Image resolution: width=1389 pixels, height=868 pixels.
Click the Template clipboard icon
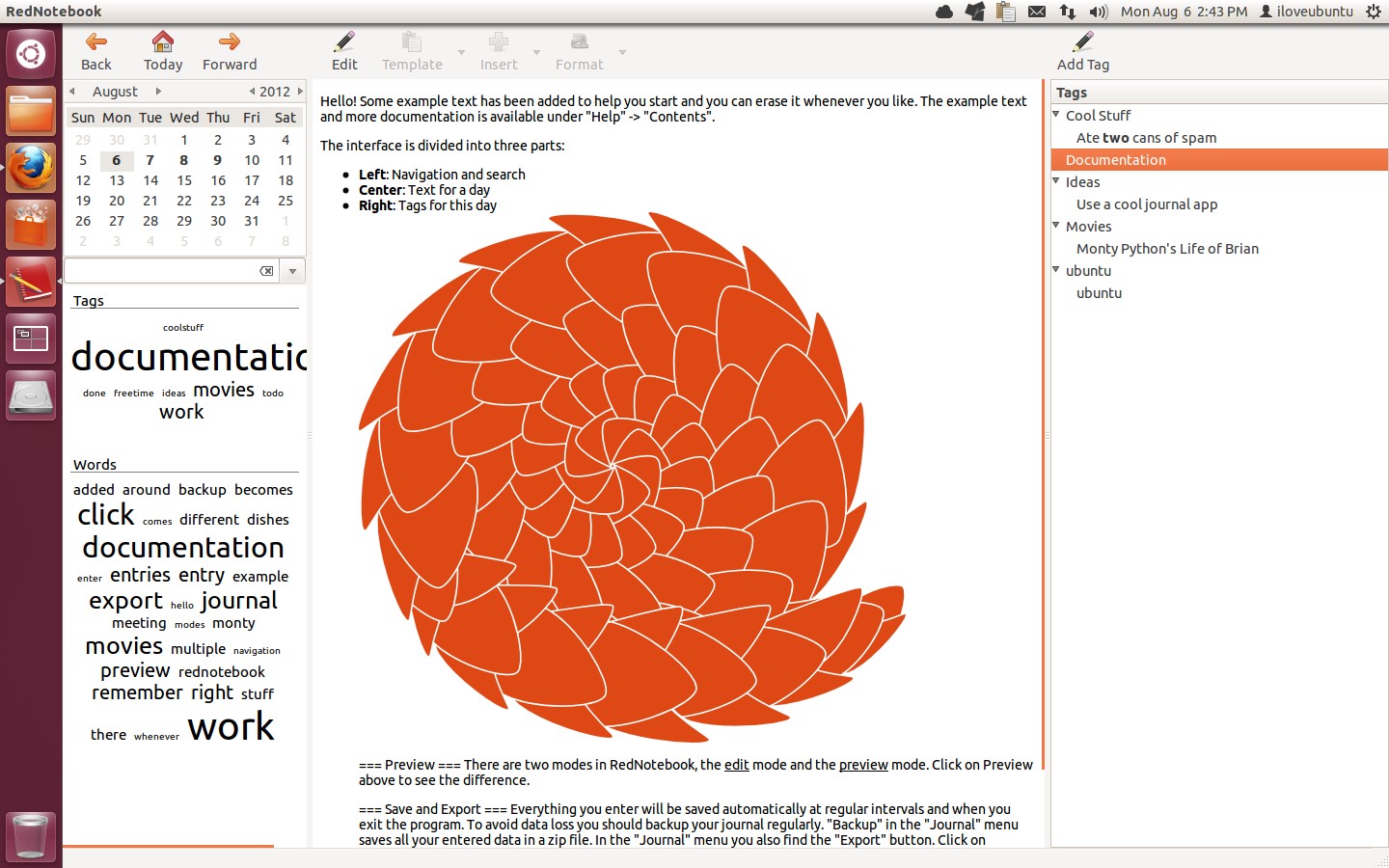[410, 42]
